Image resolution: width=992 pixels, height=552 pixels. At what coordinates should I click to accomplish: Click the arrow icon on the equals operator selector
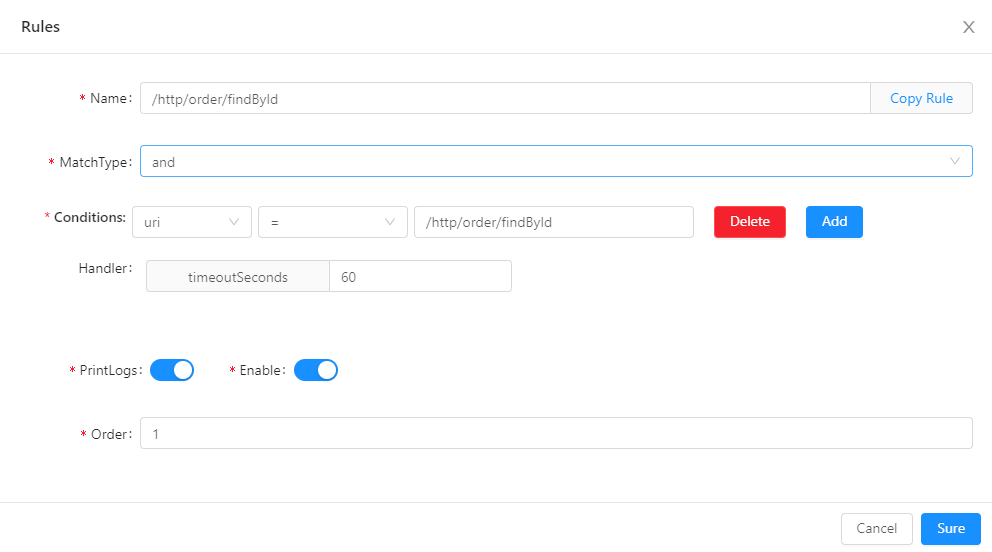[390, 222]
